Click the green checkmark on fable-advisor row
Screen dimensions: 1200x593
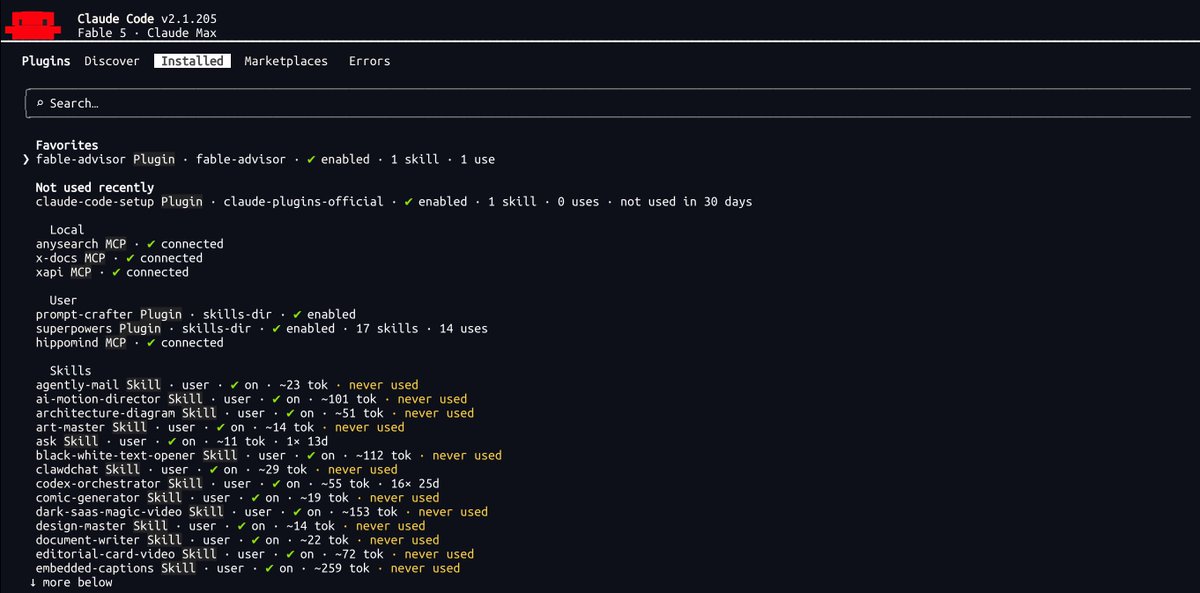point(312,159)
